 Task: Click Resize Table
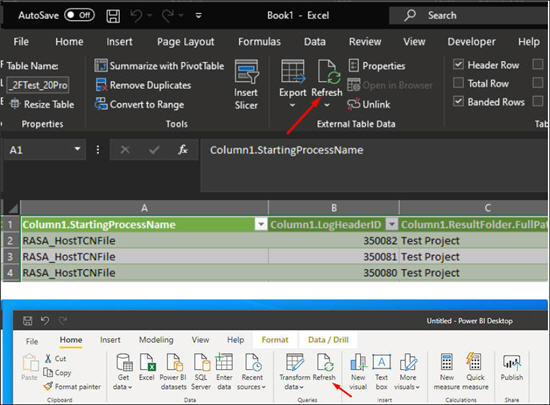click(42, 104)
